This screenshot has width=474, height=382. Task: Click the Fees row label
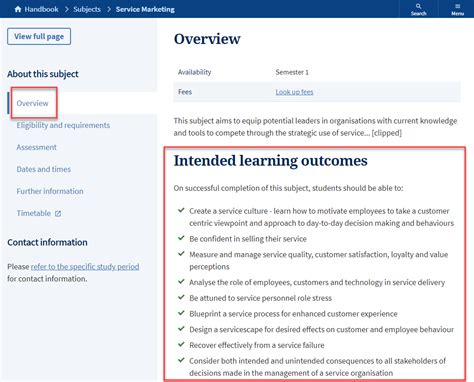click(185, 92)
